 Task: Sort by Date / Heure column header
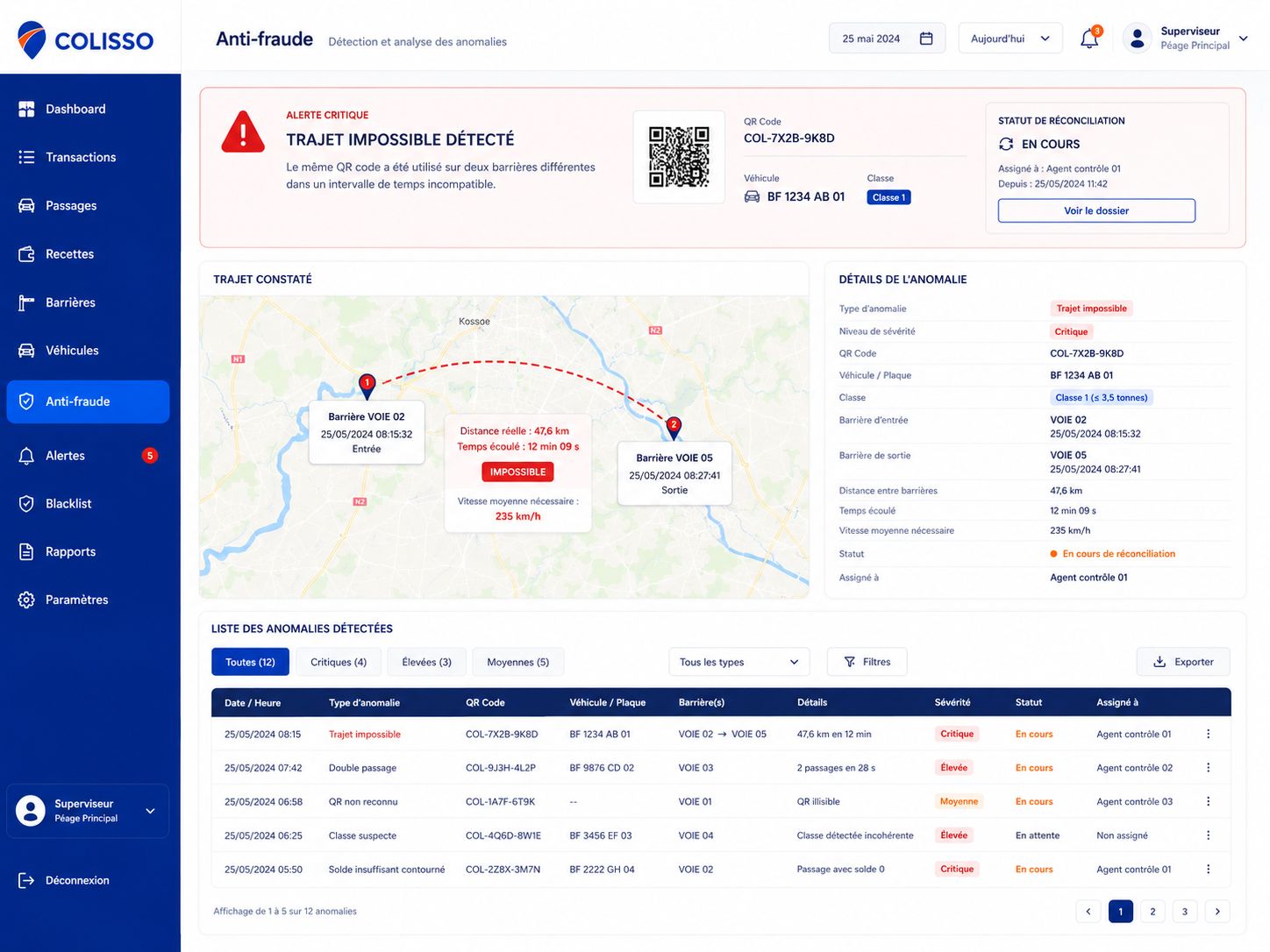click(253, 702)
